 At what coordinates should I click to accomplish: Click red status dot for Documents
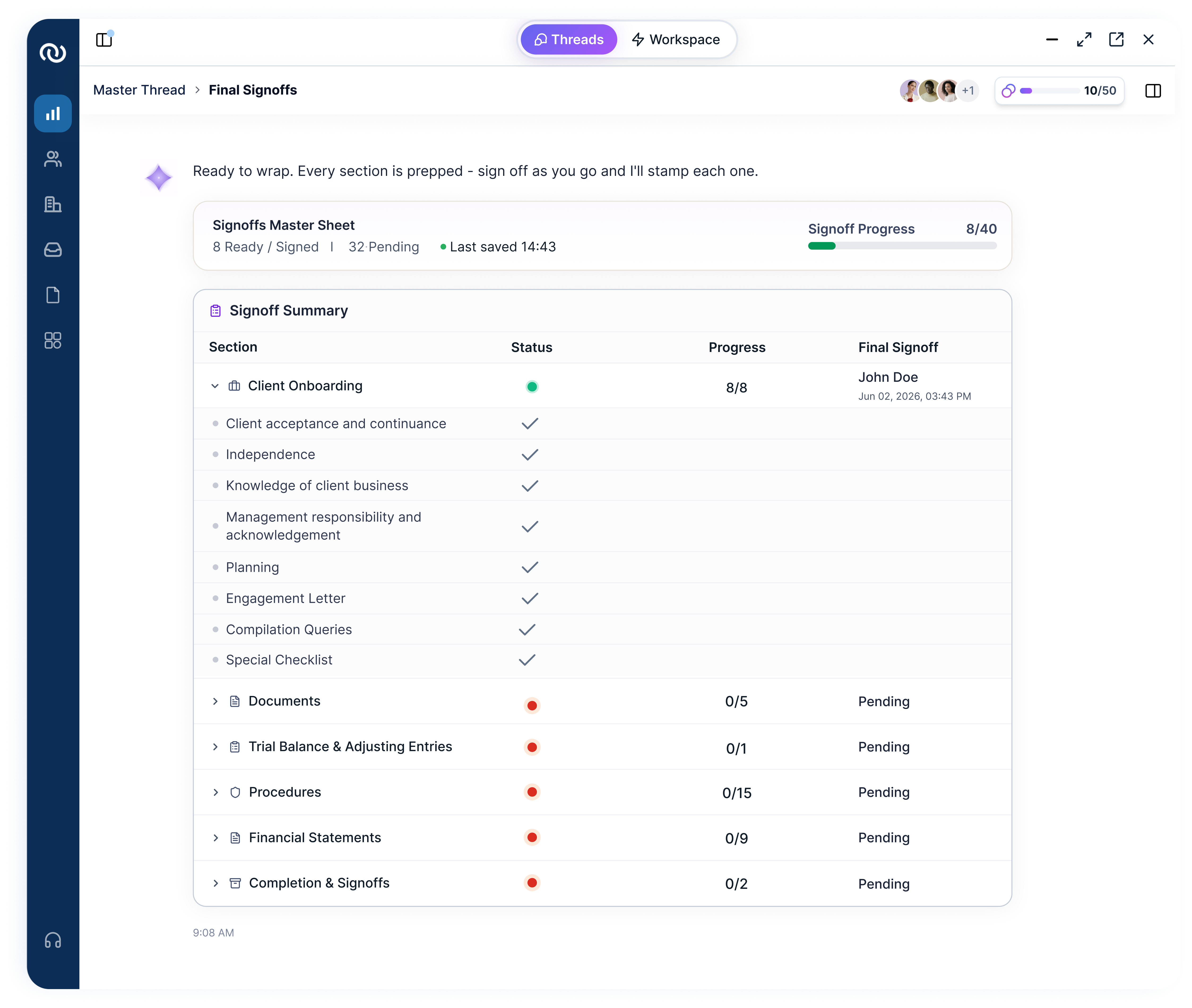pyautogui.click(x=532, y=705)
